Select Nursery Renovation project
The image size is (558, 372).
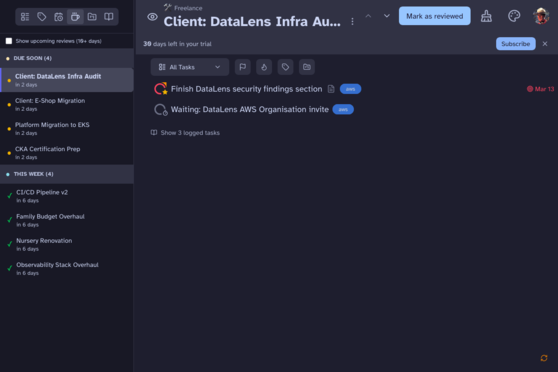point(67,245)
